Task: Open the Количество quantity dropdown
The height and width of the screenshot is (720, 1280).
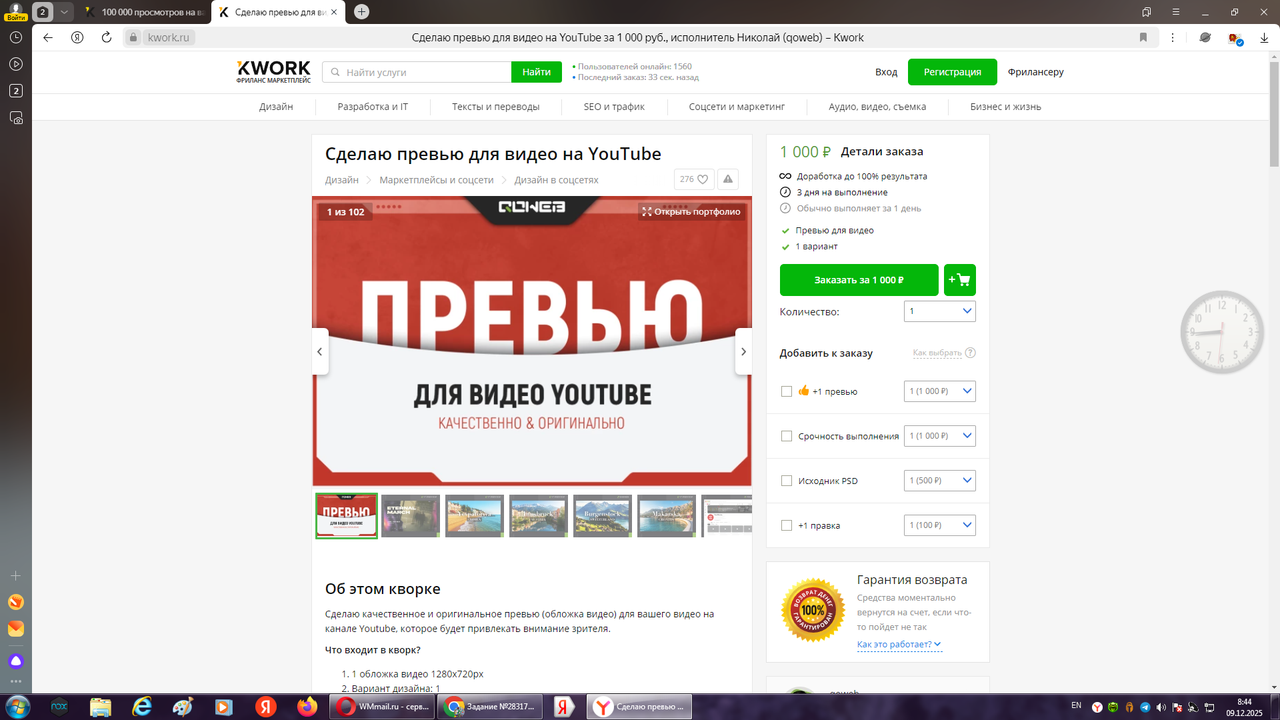Action: [x=939, y=311]
